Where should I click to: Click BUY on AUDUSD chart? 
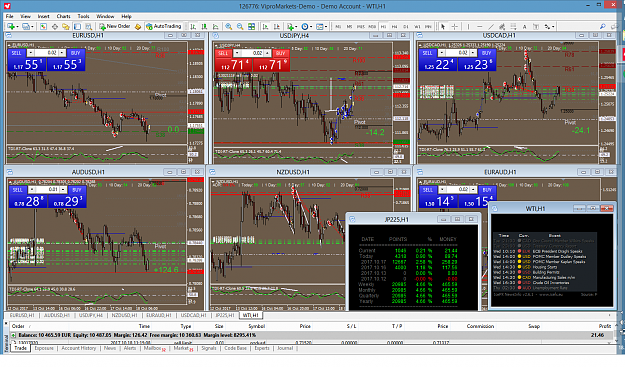[x=77, y=190]
